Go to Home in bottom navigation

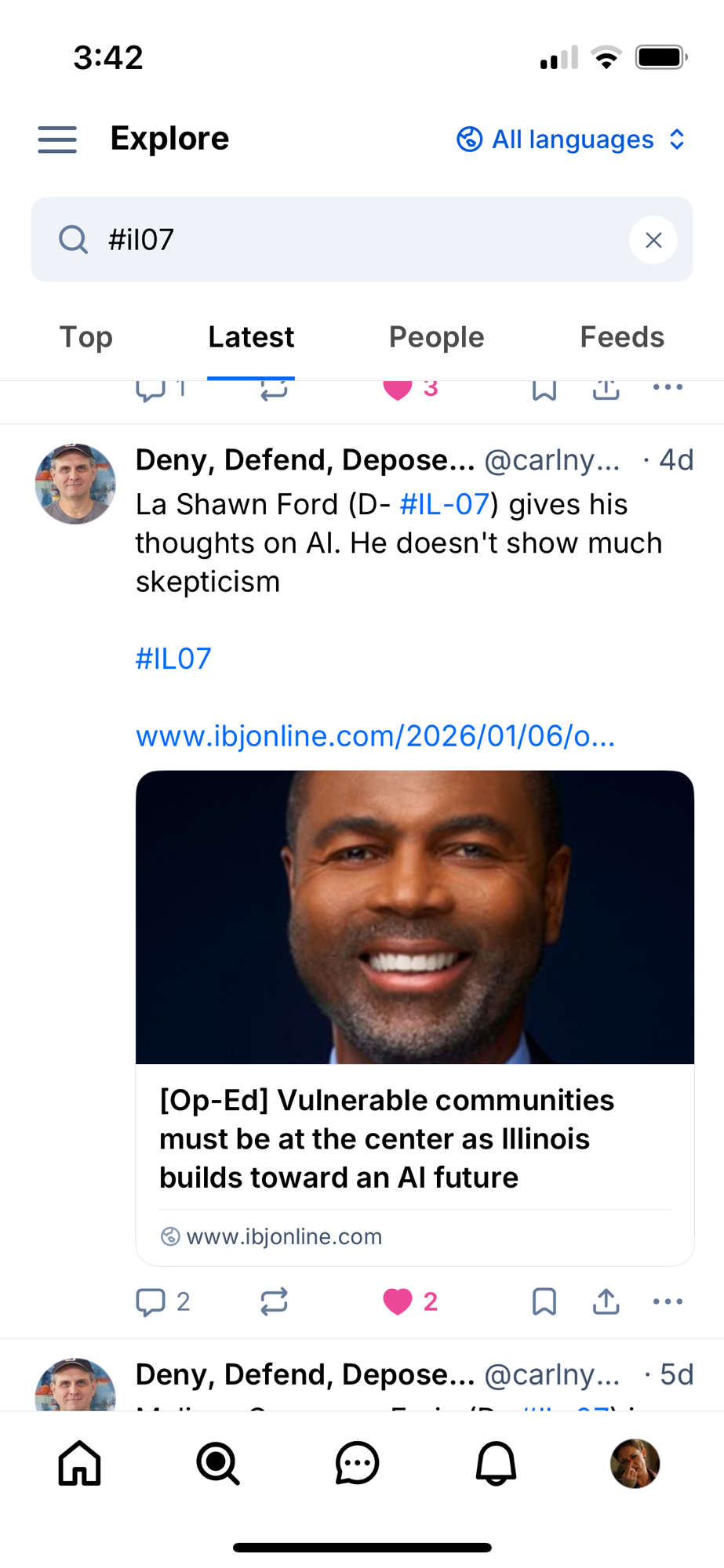(x=80, y=1463)
